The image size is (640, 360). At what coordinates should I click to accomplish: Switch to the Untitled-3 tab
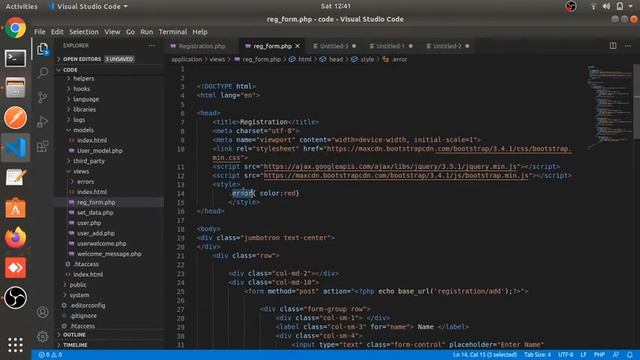(x=334, y=46)
